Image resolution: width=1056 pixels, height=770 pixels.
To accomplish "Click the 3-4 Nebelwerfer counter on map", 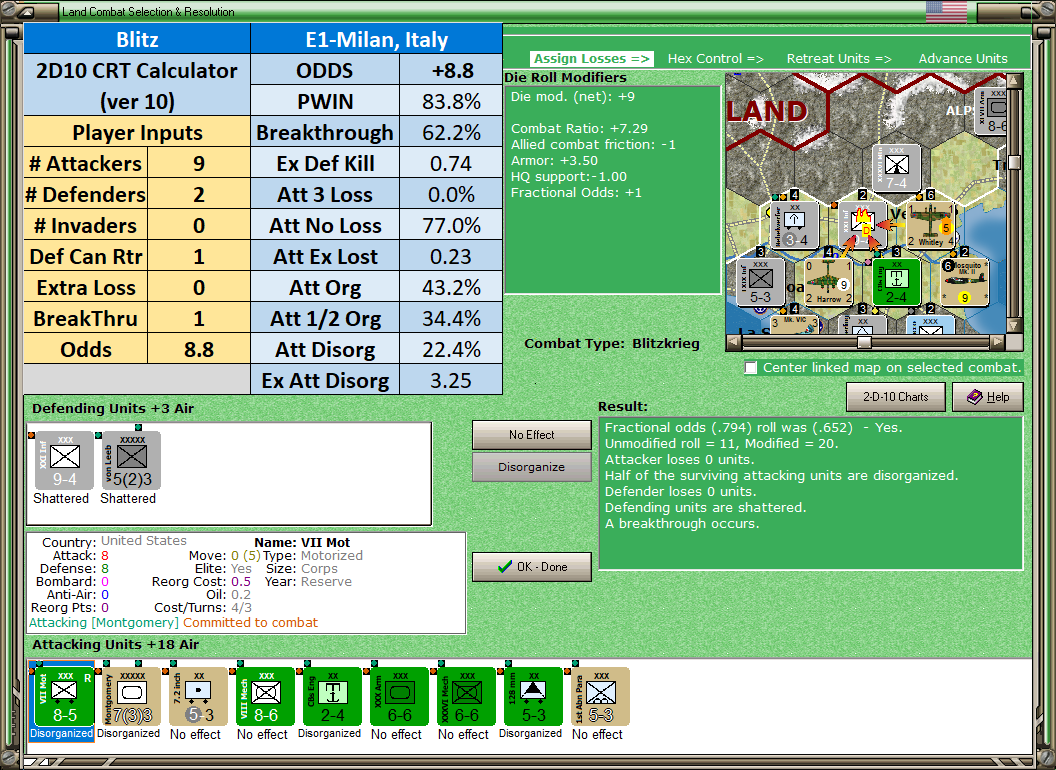I will pyautogui.click(x=795, y=224).
